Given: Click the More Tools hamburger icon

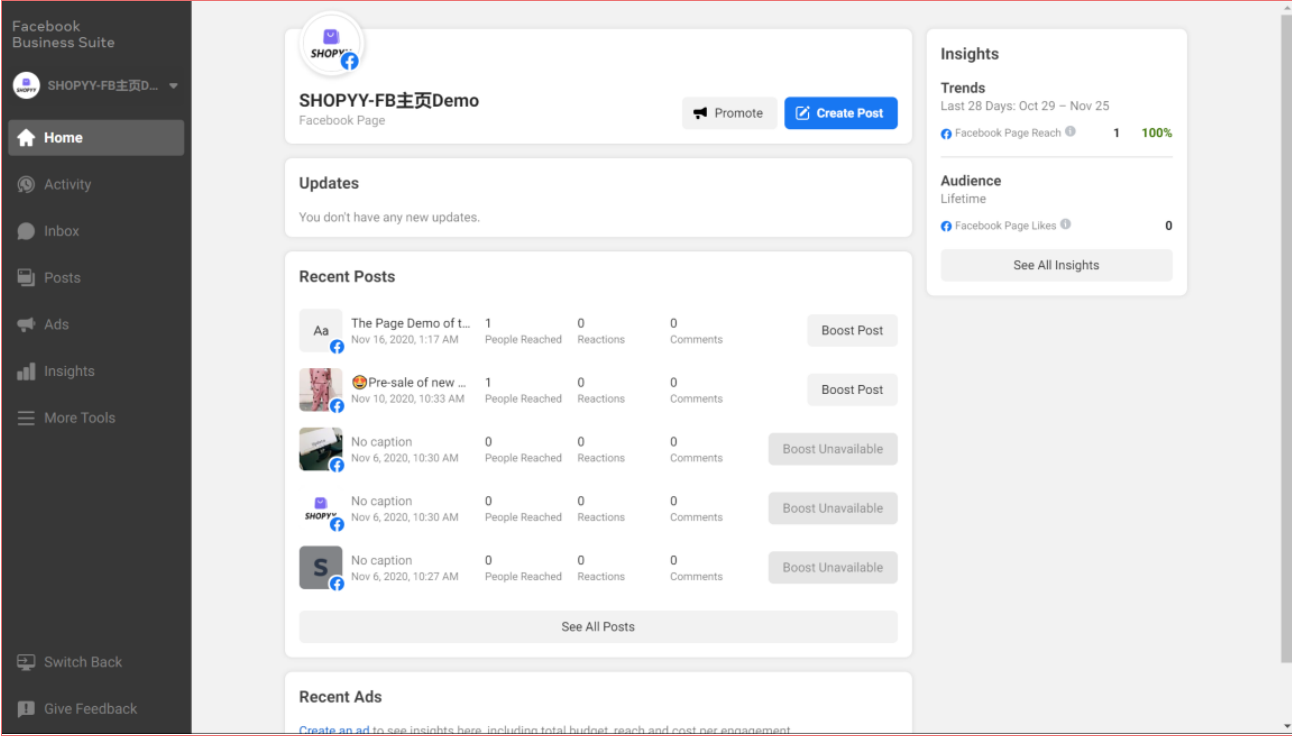Looking at the screenshot, I should 26,418.
